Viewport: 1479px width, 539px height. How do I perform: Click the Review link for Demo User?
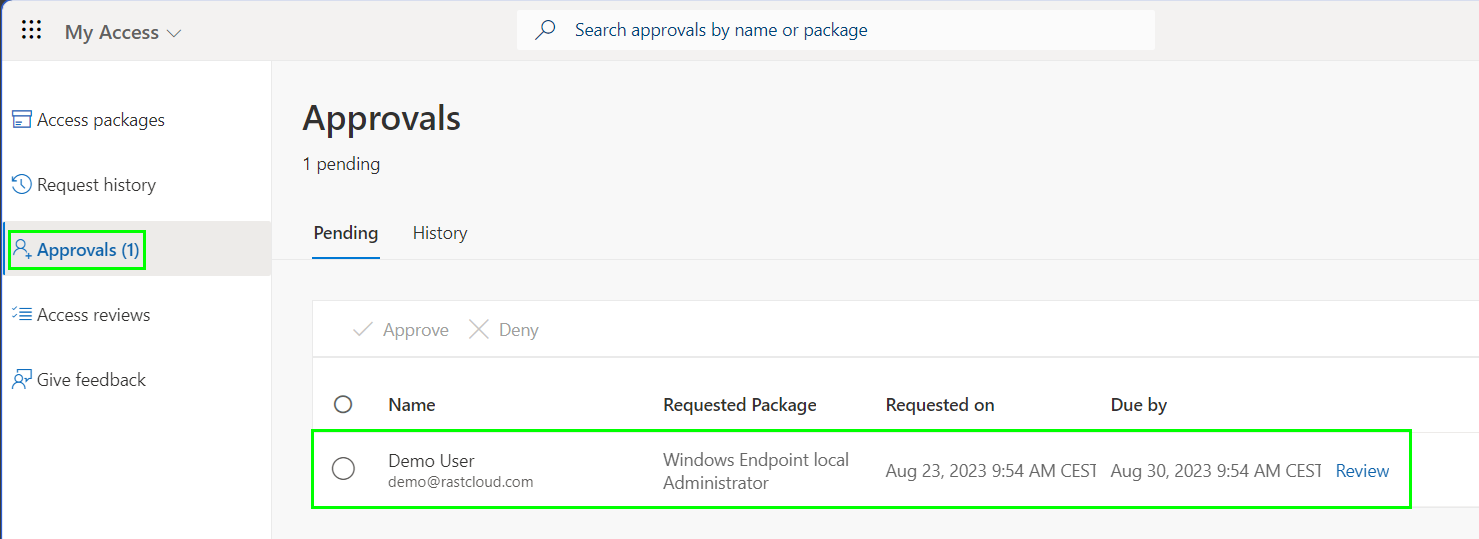(1362, 471)
